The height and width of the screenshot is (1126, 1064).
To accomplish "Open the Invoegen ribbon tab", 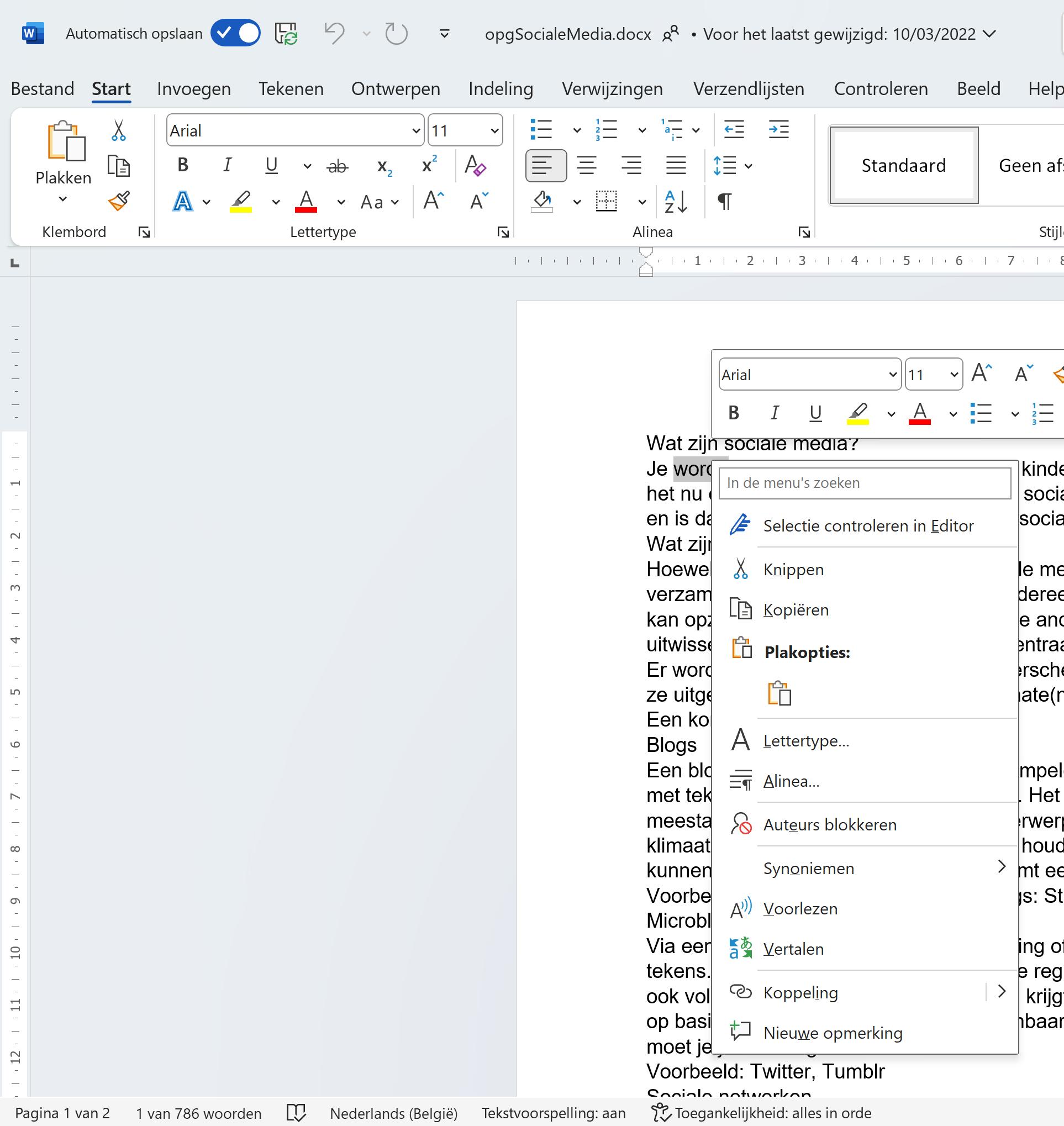I will tap(194, 89).
